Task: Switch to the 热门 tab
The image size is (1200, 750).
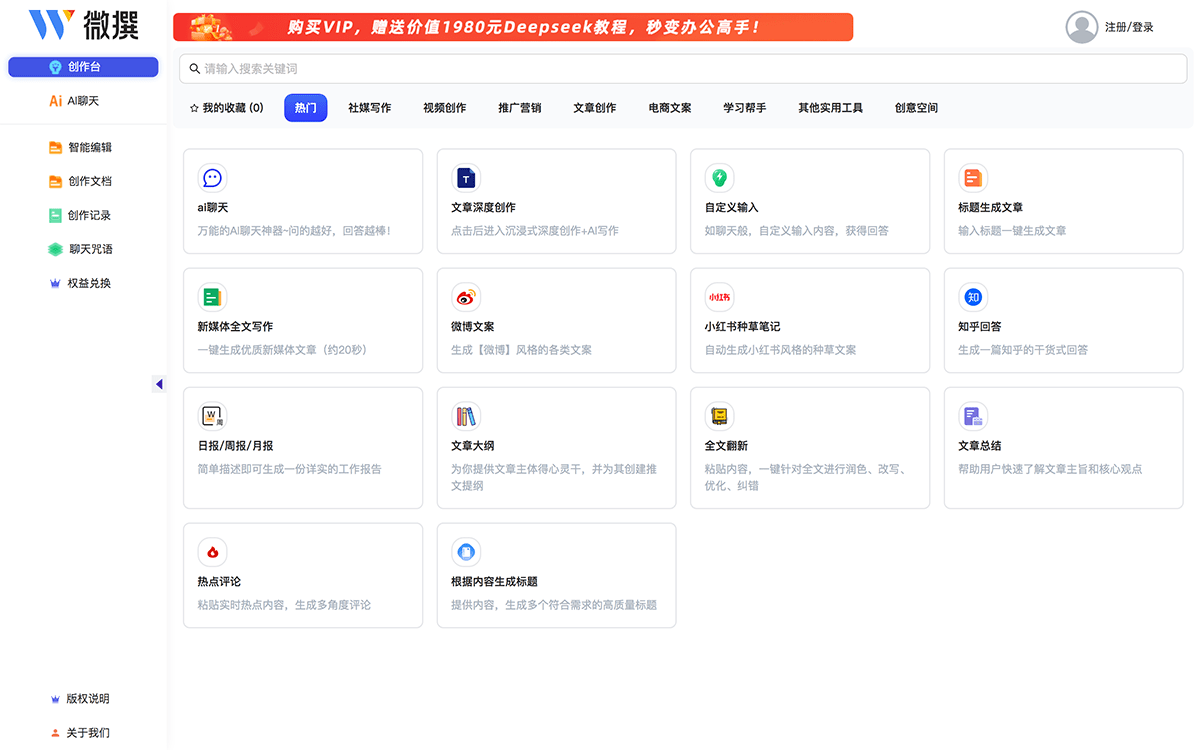Action: coord(305,107)
